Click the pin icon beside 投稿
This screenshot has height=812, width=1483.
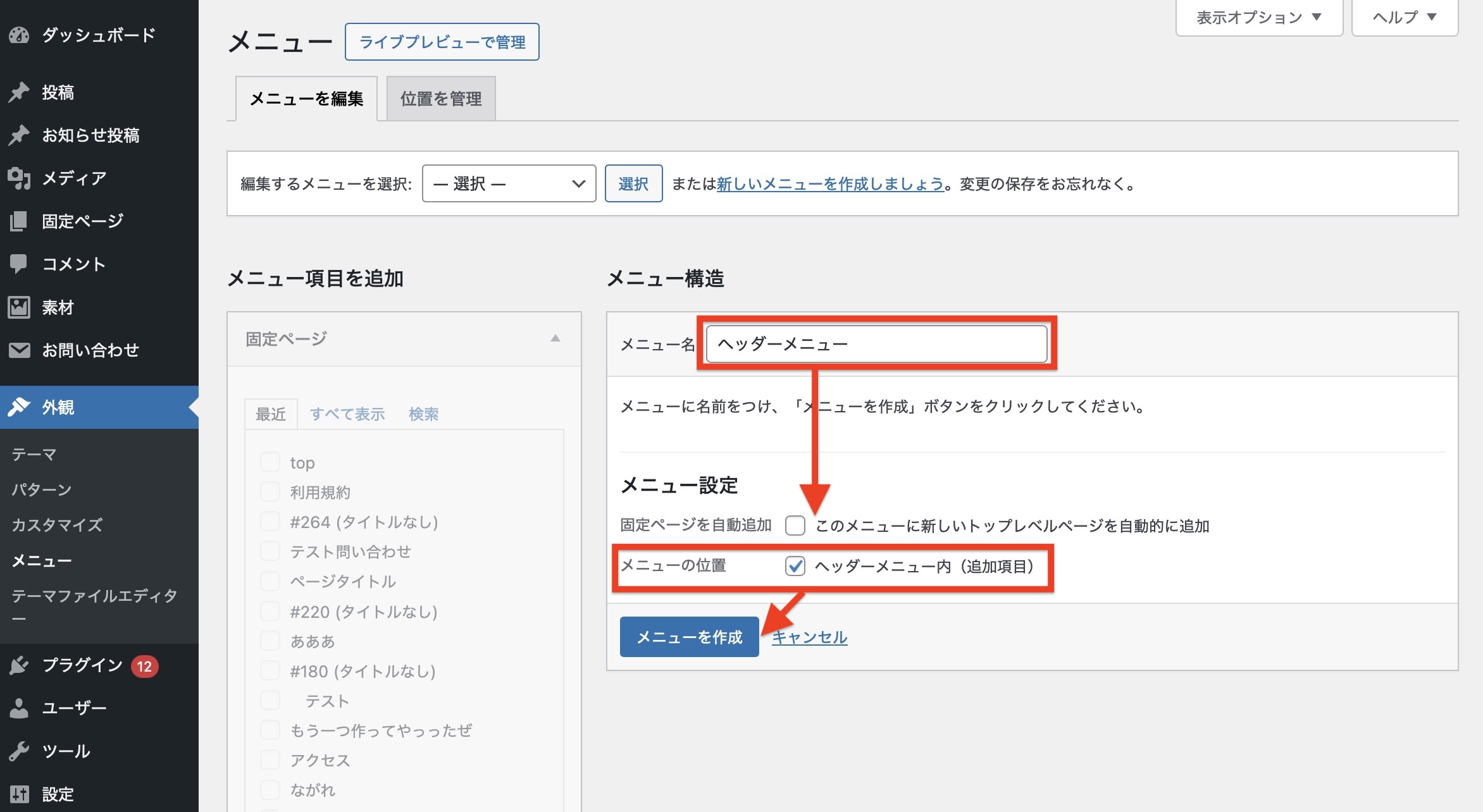tap(19, 92)
